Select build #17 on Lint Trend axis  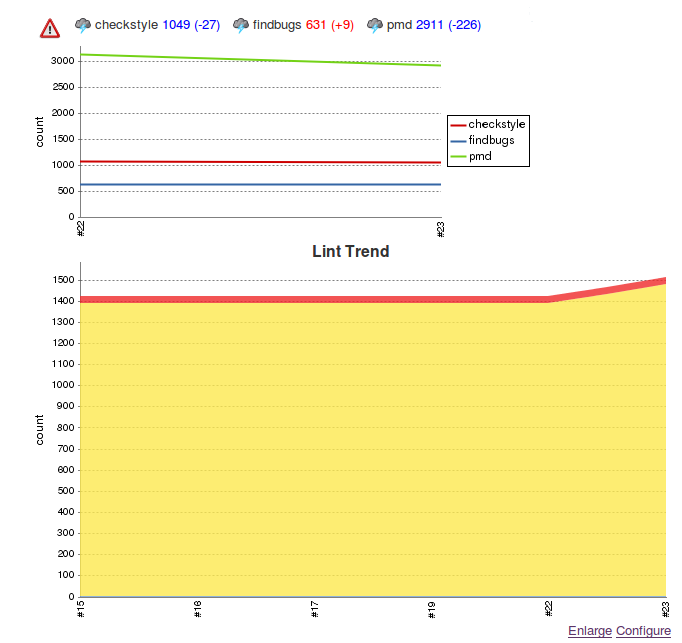click(314, 610)
